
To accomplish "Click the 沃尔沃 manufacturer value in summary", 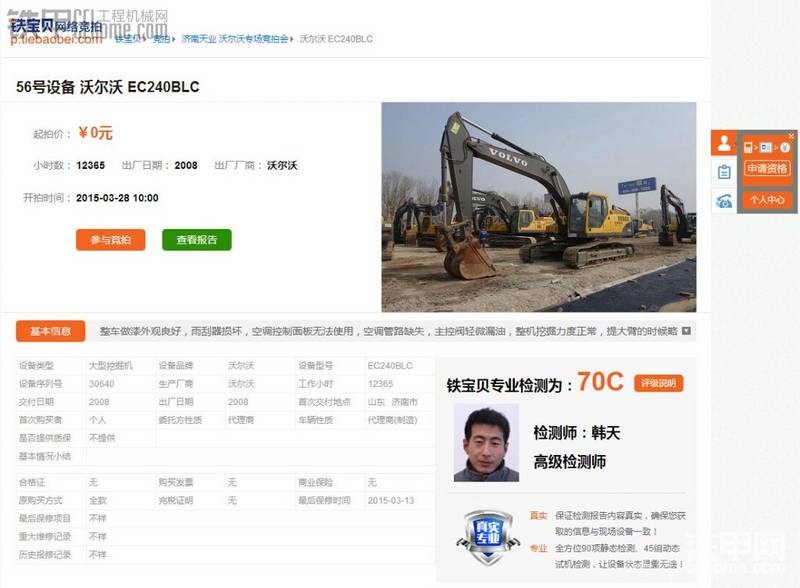I will click(282, 165).
